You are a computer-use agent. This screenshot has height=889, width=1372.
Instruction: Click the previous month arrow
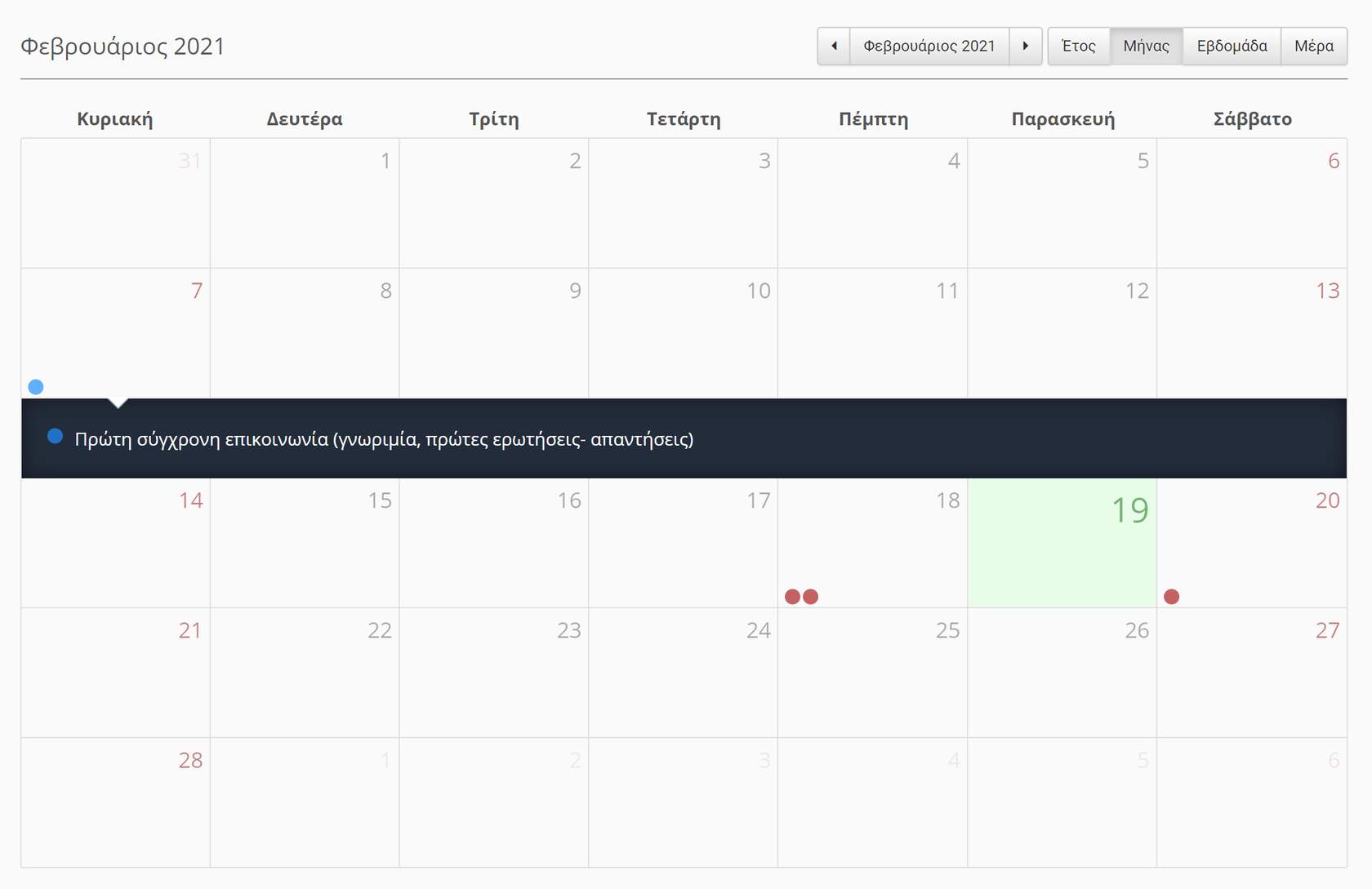(834, 46)
